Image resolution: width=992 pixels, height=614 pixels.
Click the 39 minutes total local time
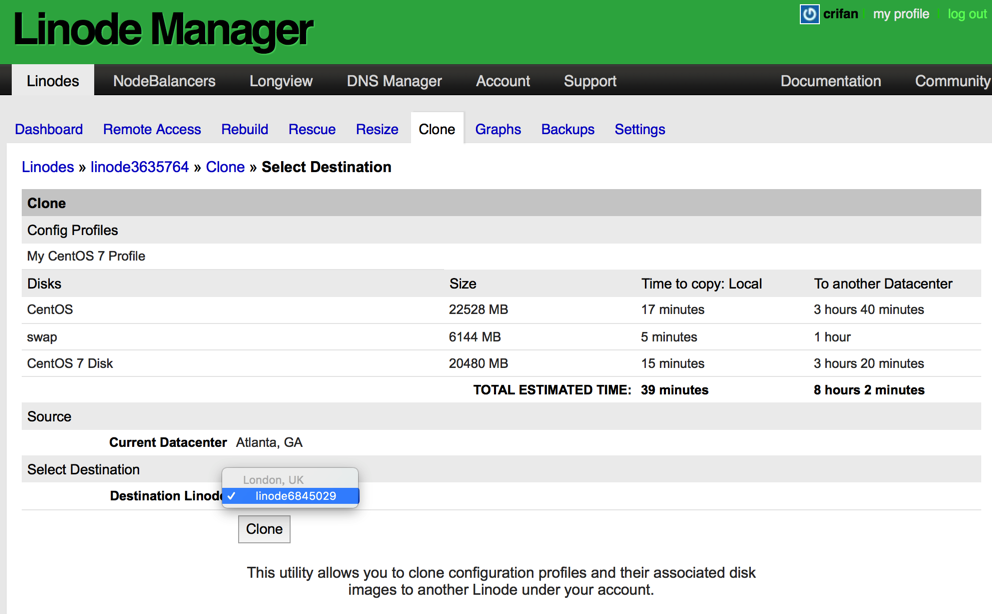[674, 390]
